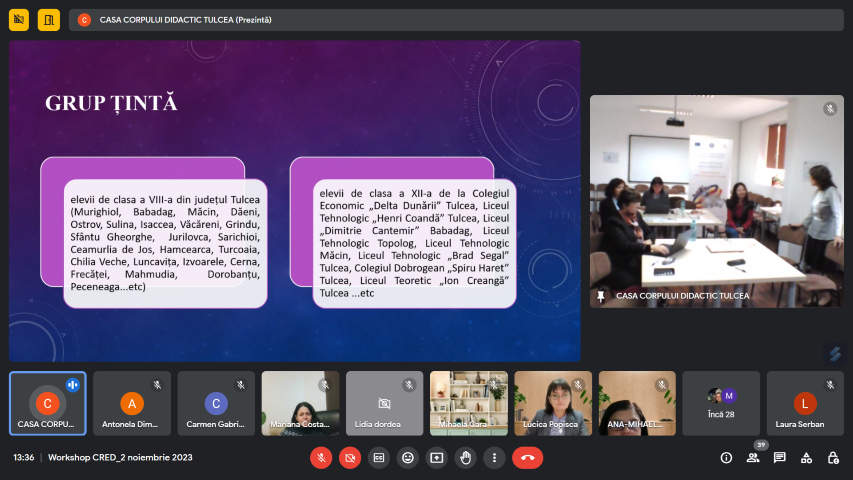The image size is (853, 480).
Task: Raise your hand in the meeting
Action: coord(465,457)
